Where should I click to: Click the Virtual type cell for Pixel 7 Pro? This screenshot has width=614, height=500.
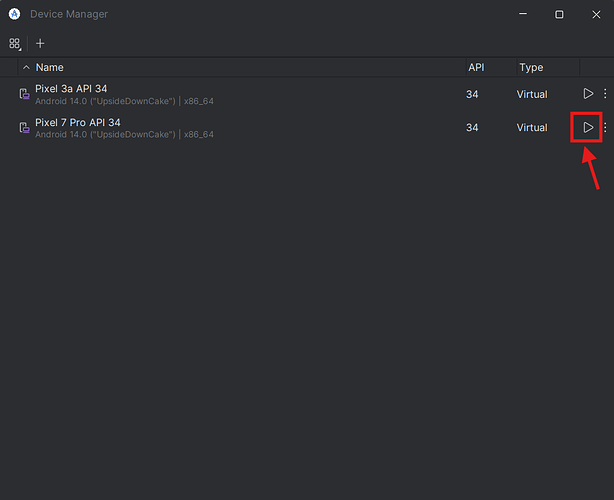click(x=532, y=128)
